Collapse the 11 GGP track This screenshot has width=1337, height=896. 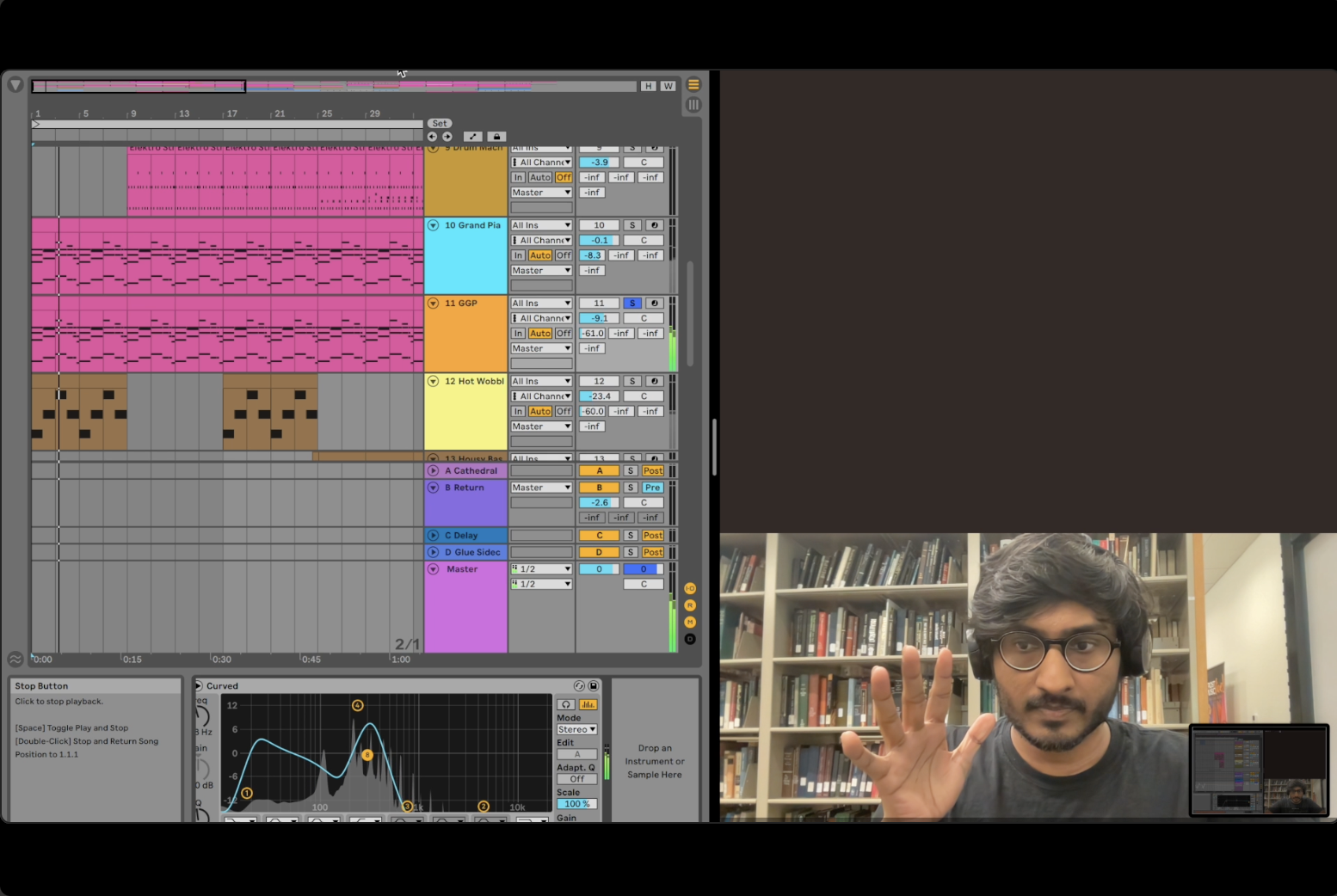(434, 304)
